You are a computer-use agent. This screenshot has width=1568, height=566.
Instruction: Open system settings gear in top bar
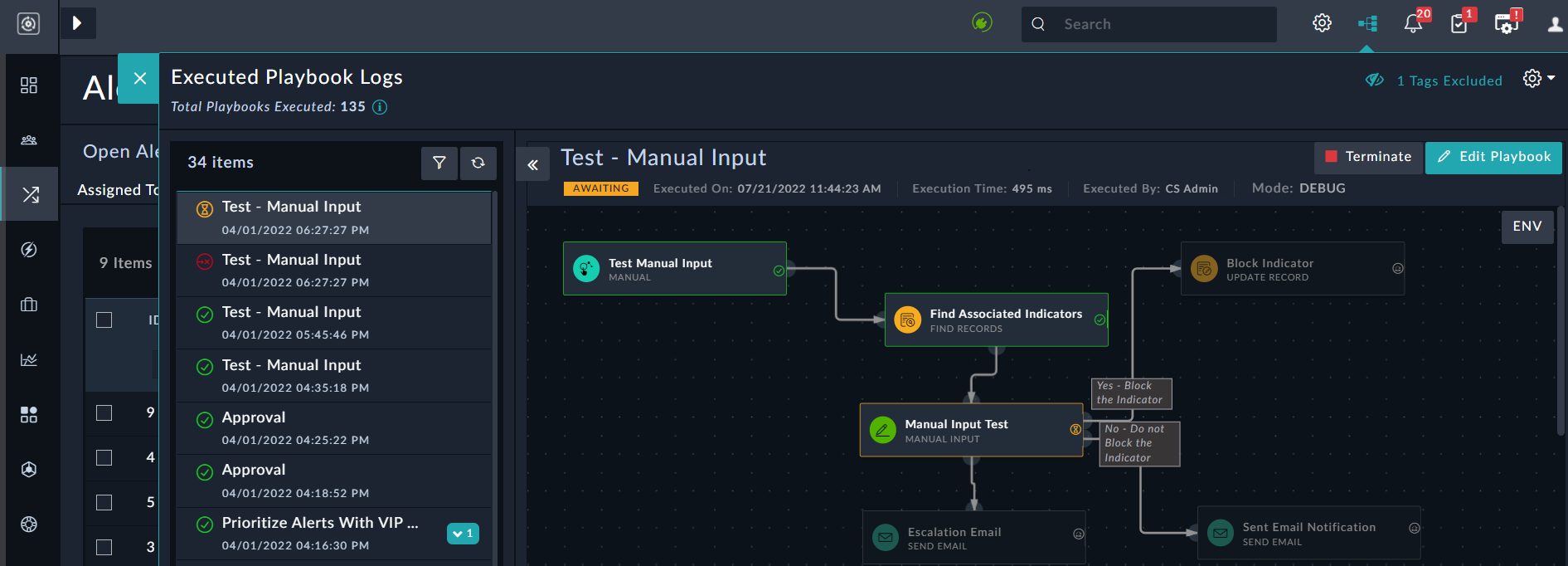pos(1322,23)
